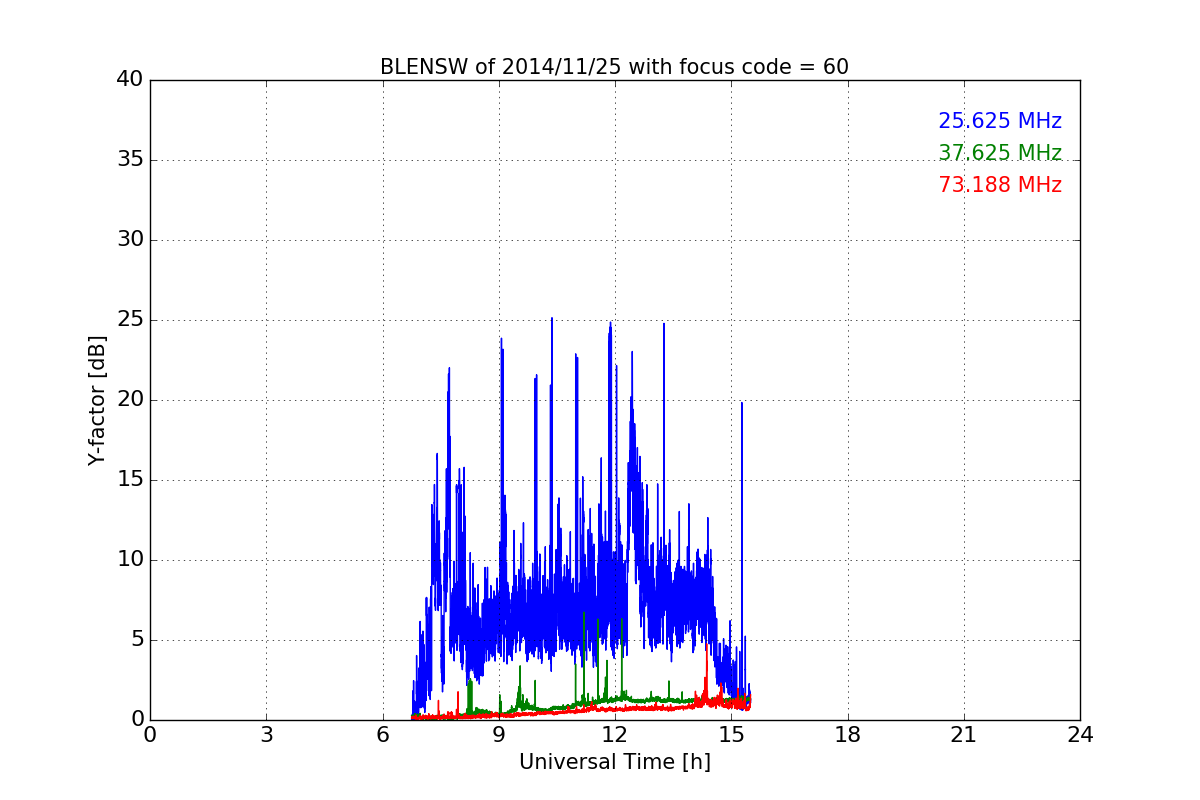Click x-axis tick label 24
This screenshot has height=800, width=1200.
tap(1080, 735)
